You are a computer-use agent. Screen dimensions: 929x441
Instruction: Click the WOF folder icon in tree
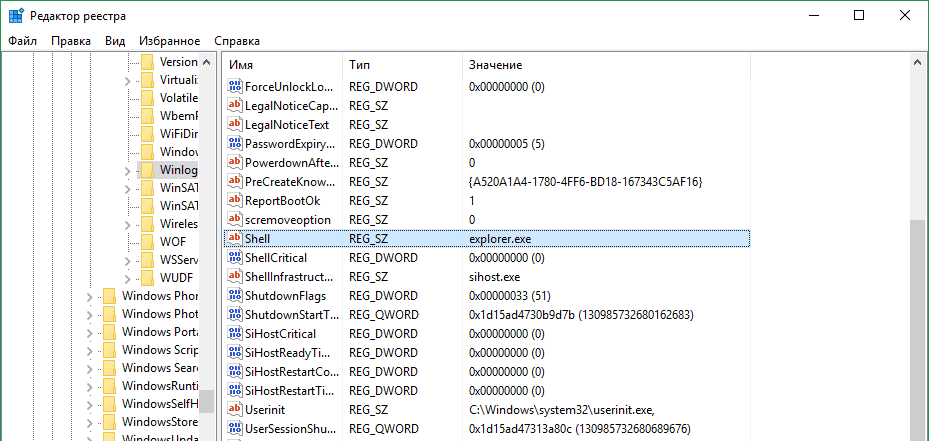[x=148, y=242]
